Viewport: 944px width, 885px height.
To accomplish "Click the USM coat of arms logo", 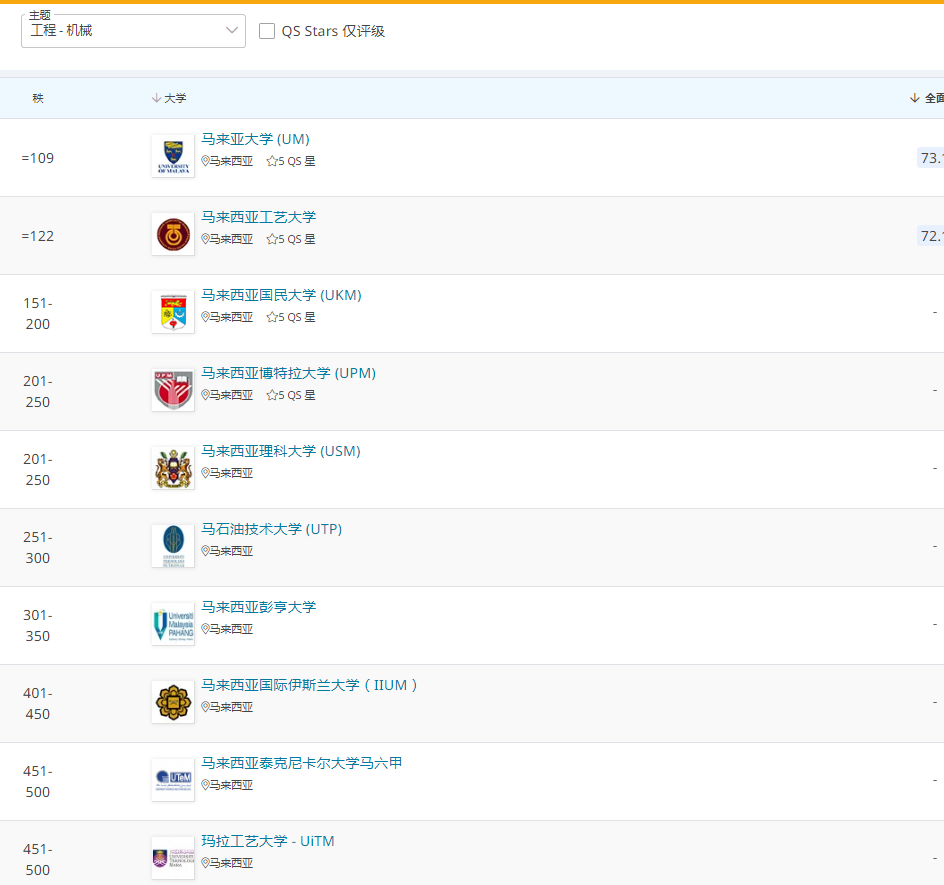I will point(173,469).
